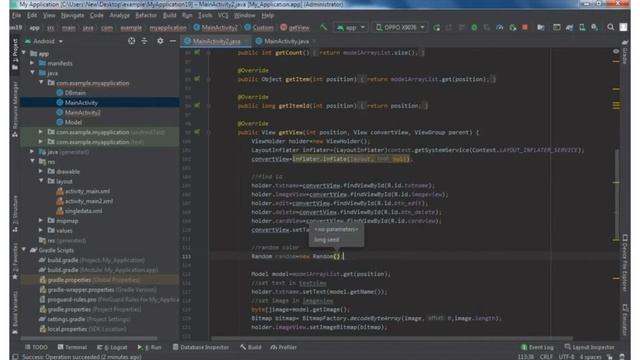The width and height of the screenshot is (640, 360).
Task: Click the rerun app icon
Action: click(436, 27)
